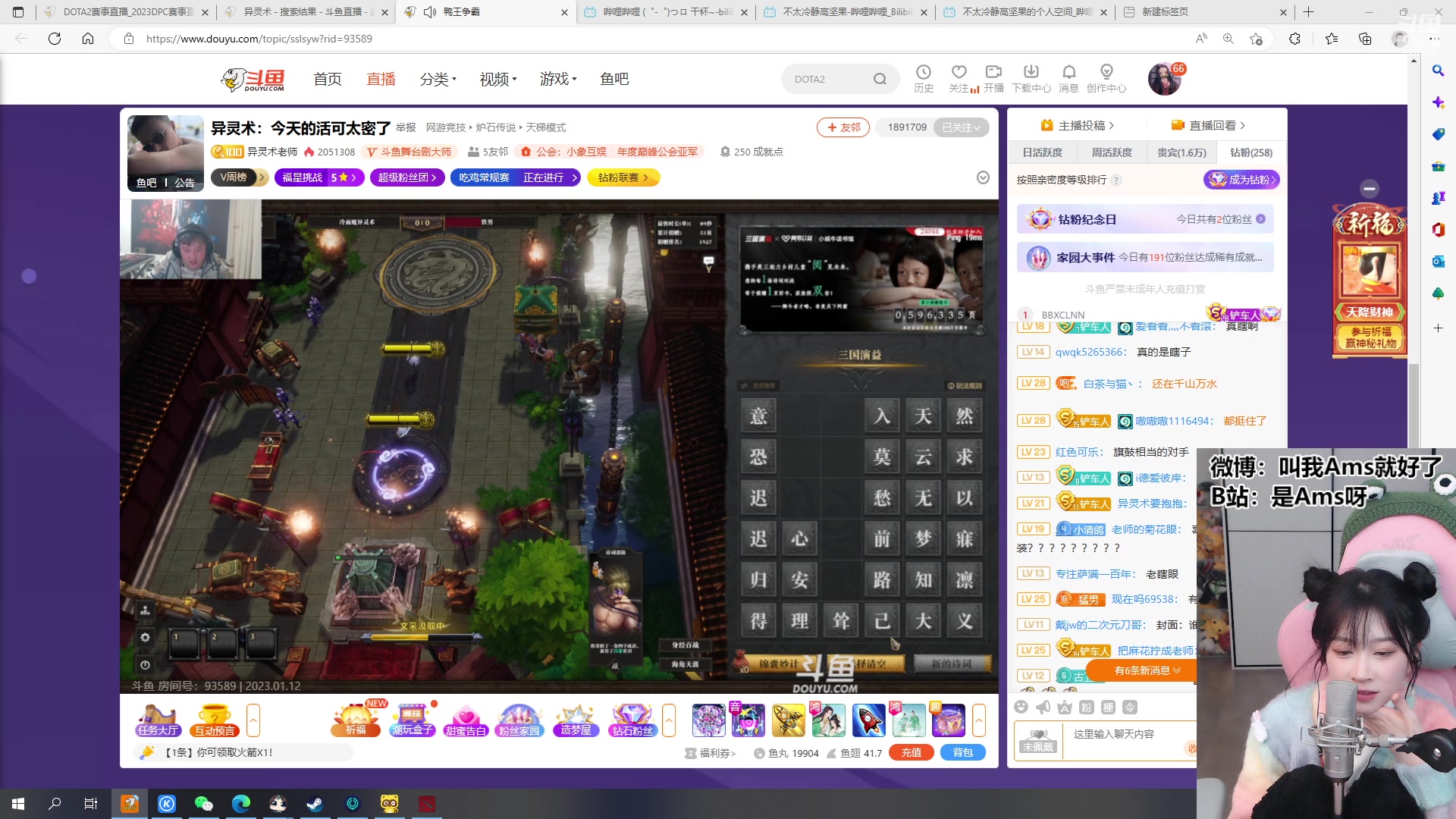Screen dimensions: 1456x819
Task: Open the 祈福 blessing icon marked NEW
Action: tap(356, 720)
